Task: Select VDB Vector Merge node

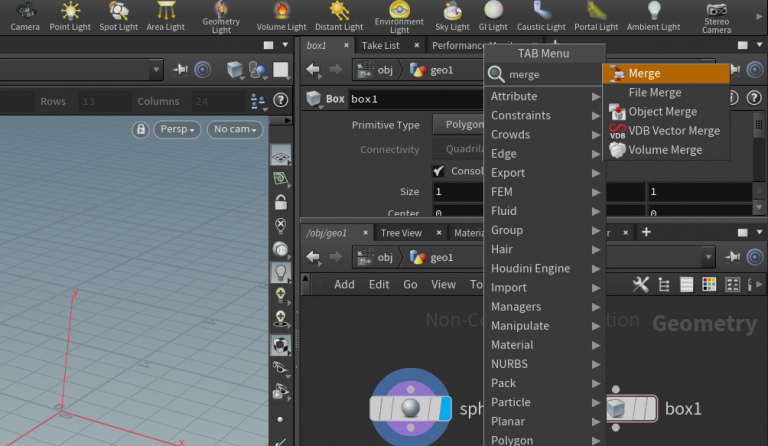Action: [666, 131]
